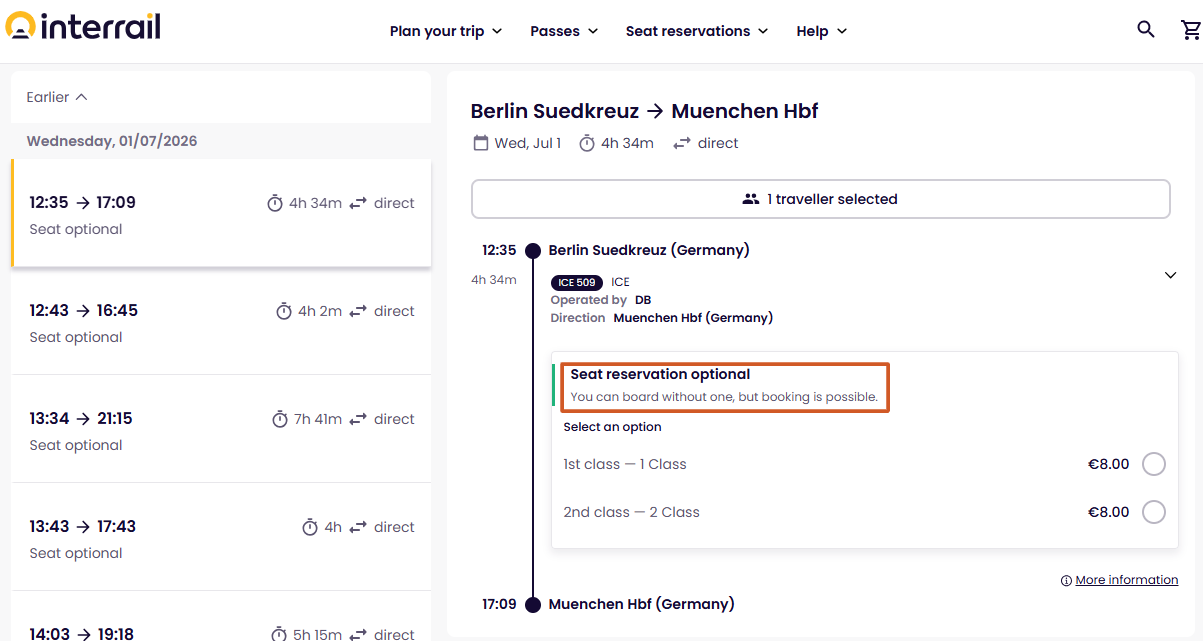Click the Select an option label

pos(612,427)
